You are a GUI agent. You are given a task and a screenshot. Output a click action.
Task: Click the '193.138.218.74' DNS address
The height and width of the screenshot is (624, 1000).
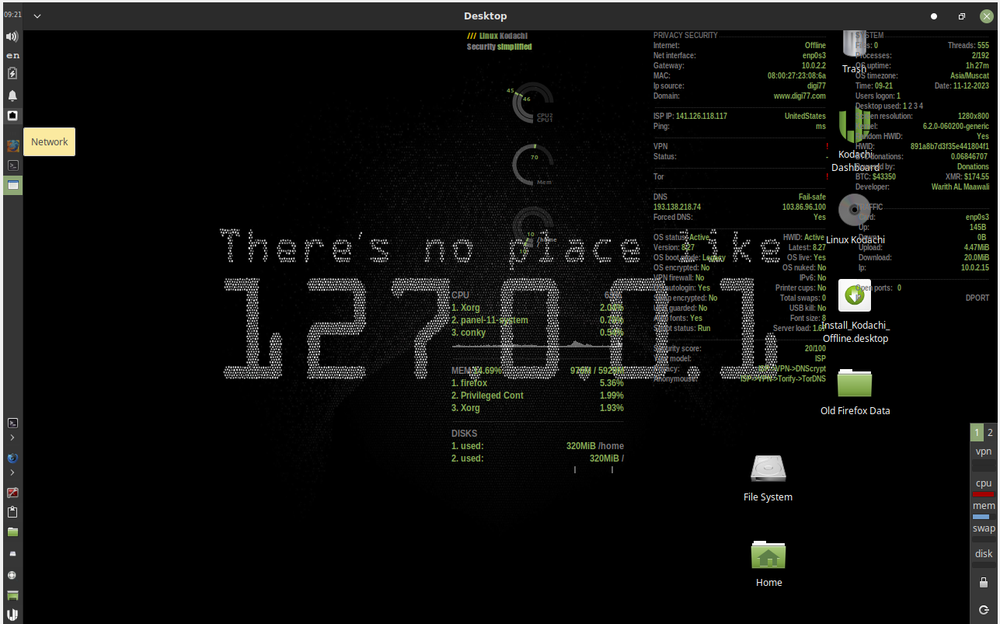(x=677, y=207)
